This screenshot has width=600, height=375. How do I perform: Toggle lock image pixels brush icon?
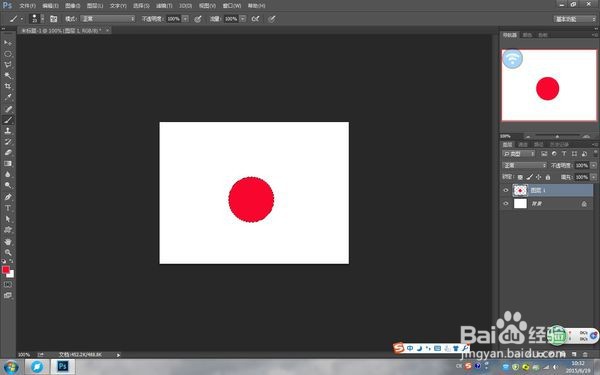click(530, 177)
